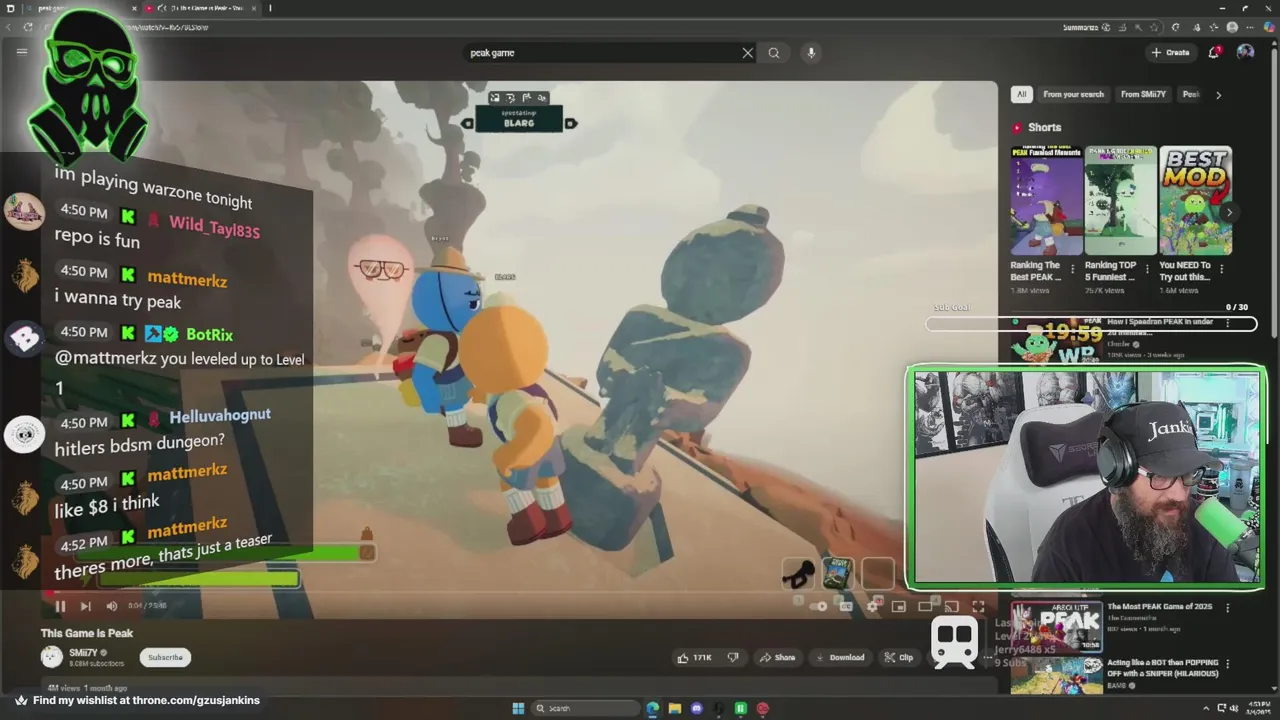Open Discord from the taskbar
Image resolution: width=1280 pixels, height=720 pixels.
pos(696,708)
